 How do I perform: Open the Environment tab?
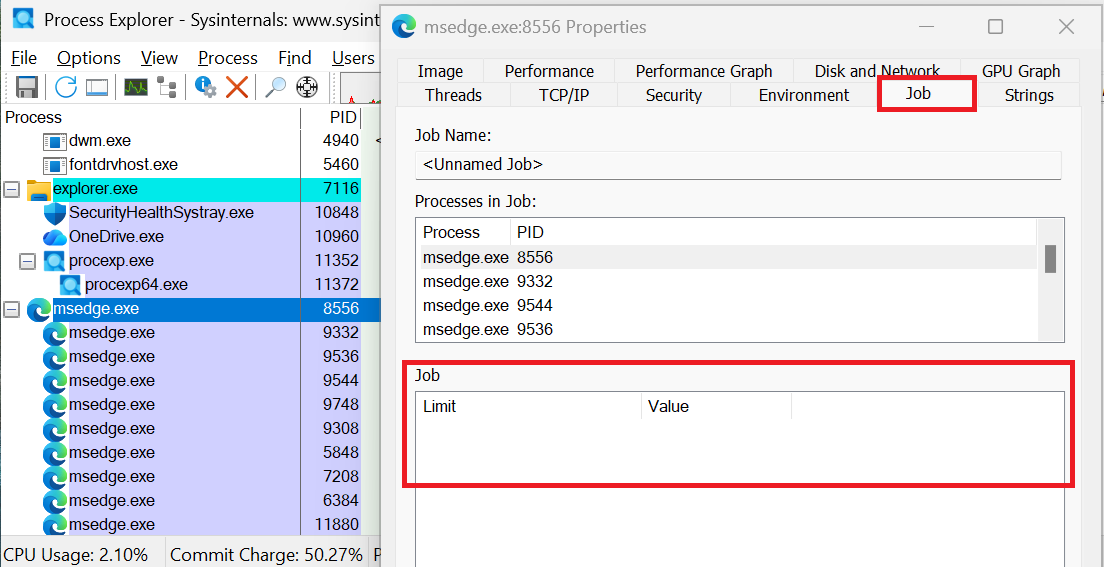[x=803, y=95]
